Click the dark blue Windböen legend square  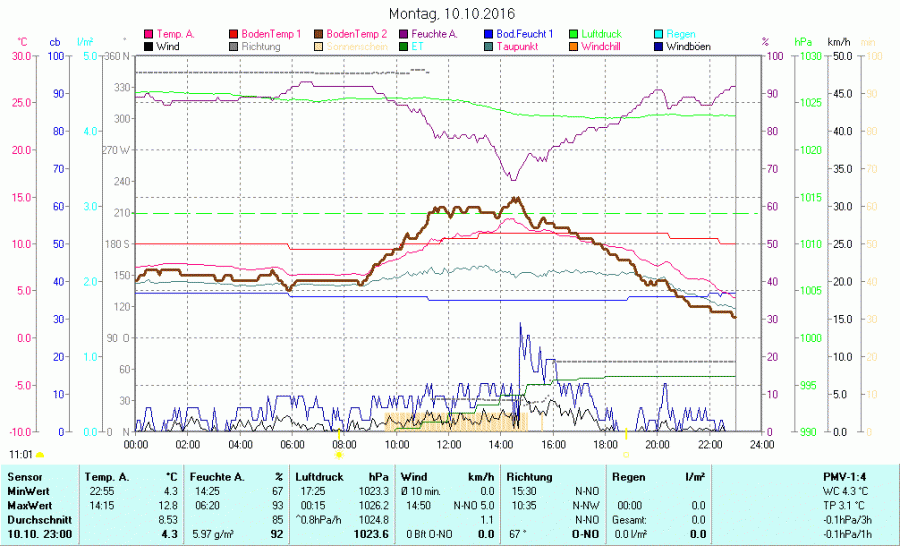[659, 47]
